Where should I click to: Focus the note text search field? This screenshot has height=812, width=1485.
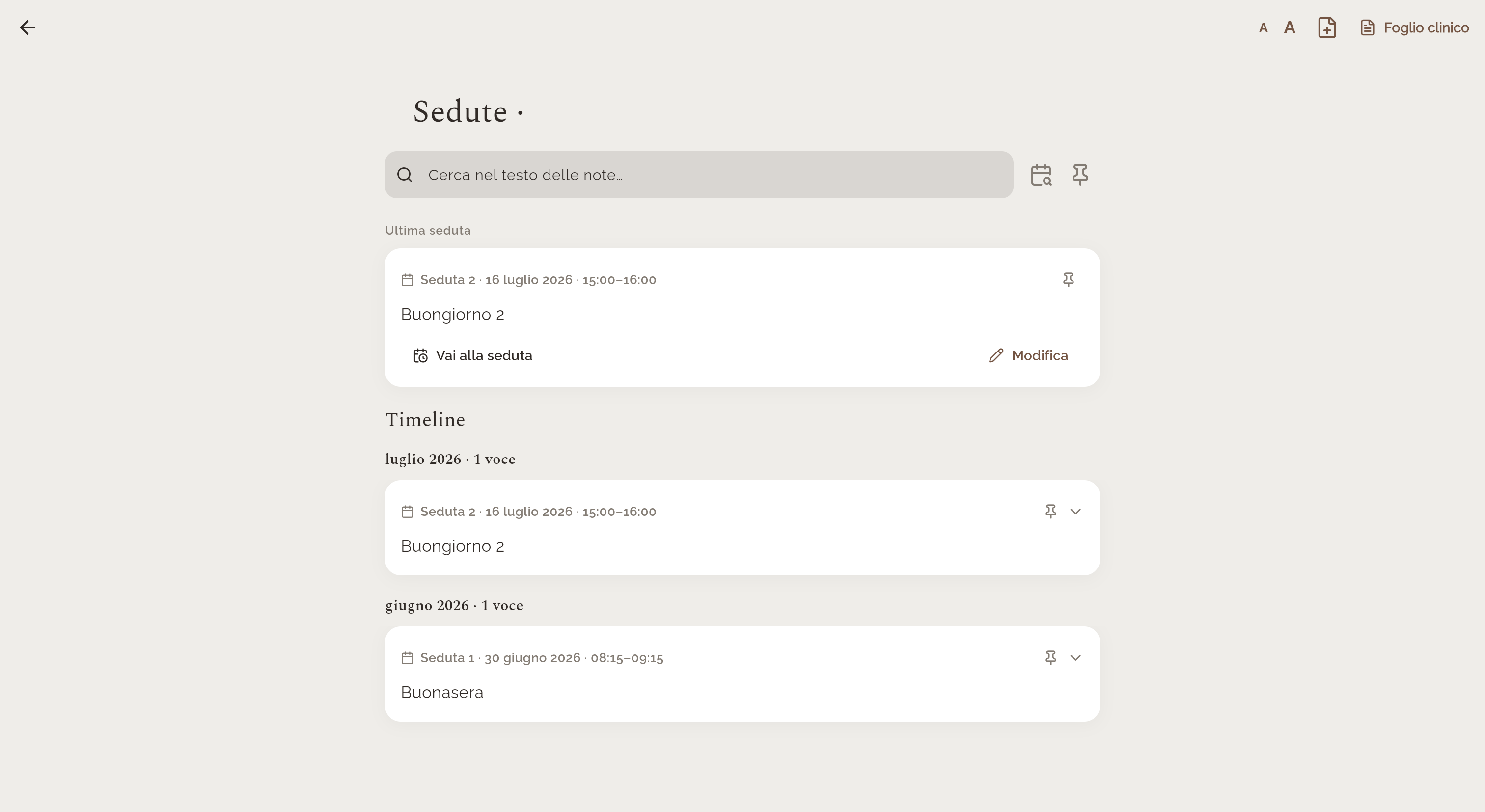(699, 175)
